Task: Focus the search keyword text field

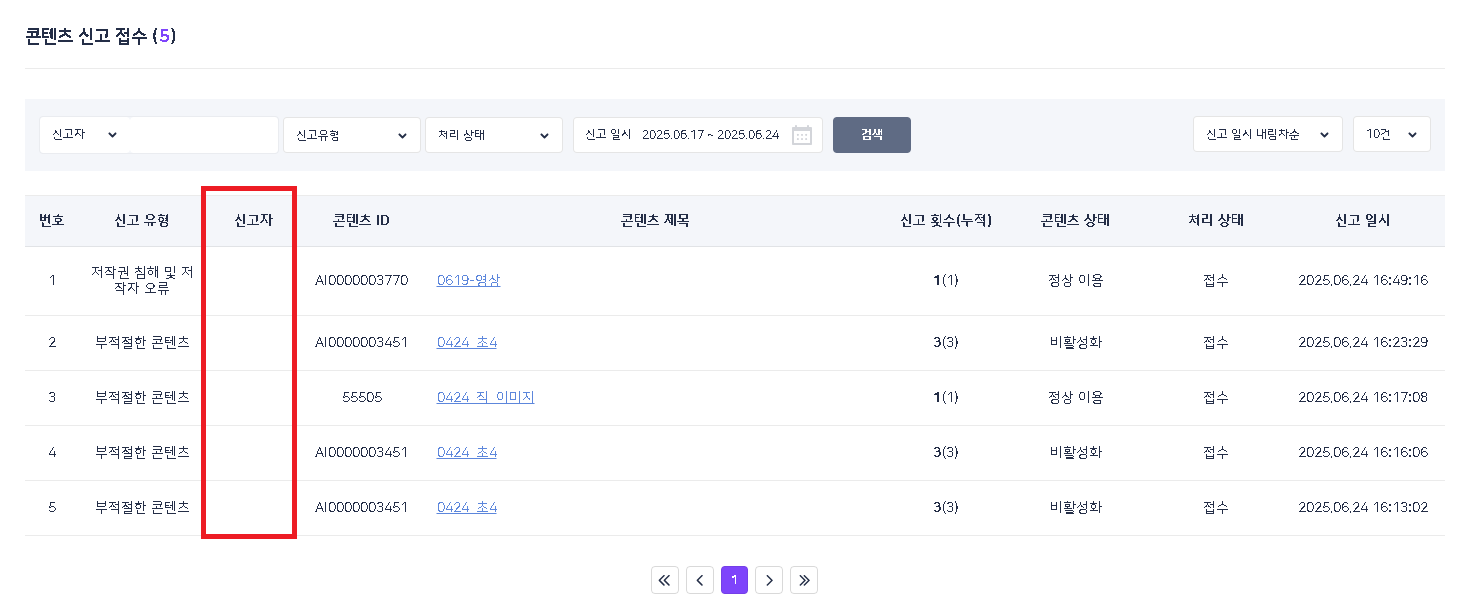Action: (203, 135)
